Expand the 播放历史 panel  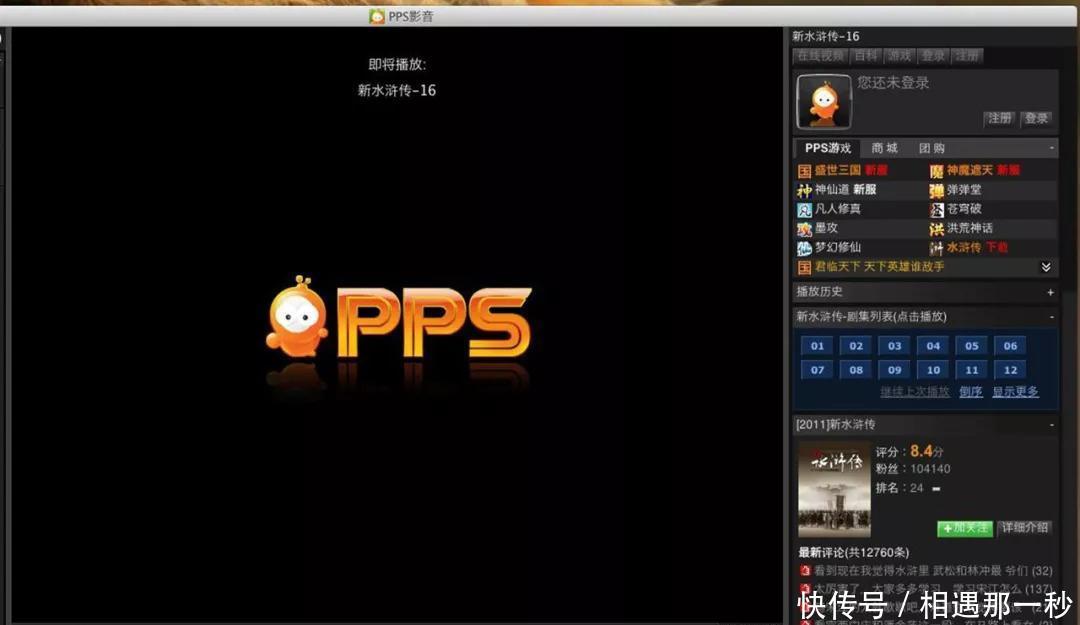coord(1049,291)
